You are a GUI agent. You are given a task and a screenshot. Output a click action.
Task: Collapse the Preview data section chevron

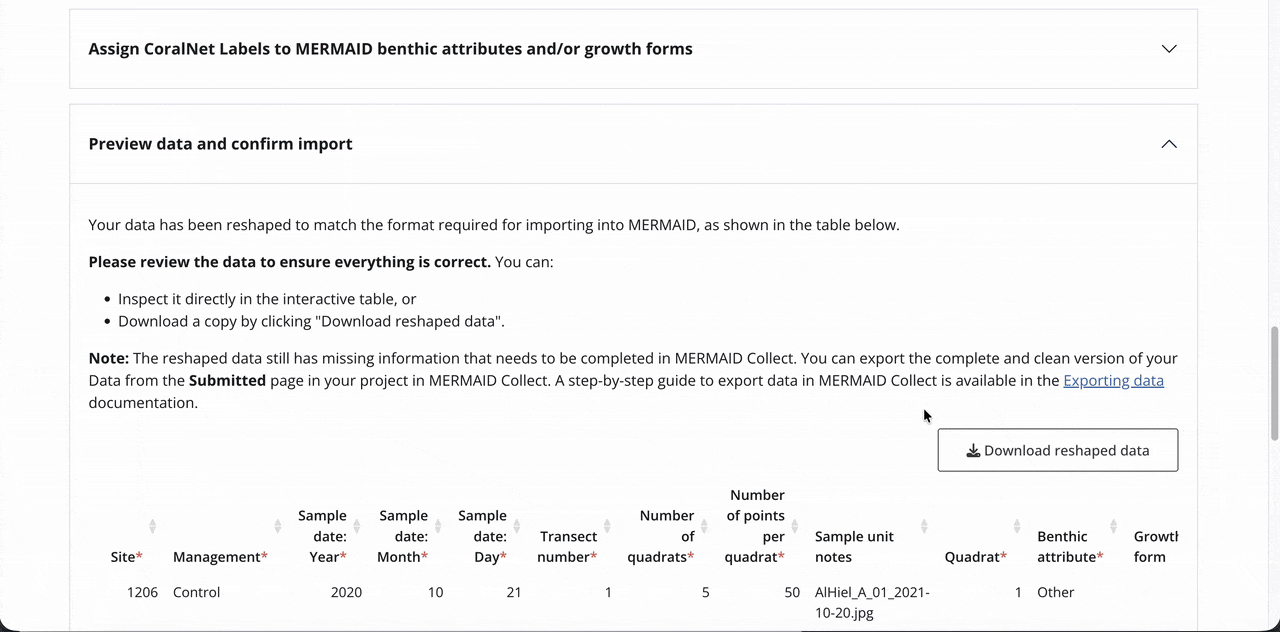click(1168, 144)
